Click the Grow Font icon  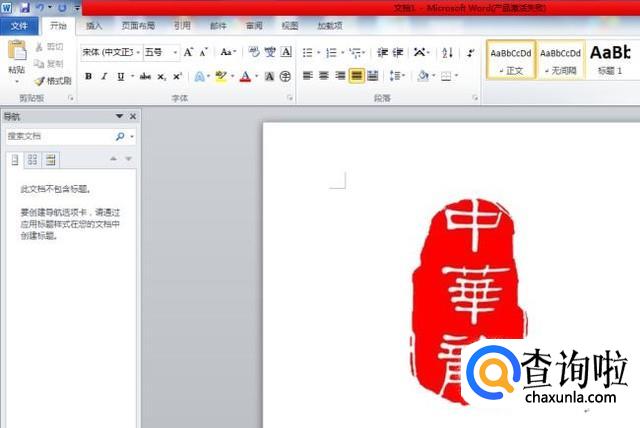click(188, 52)
